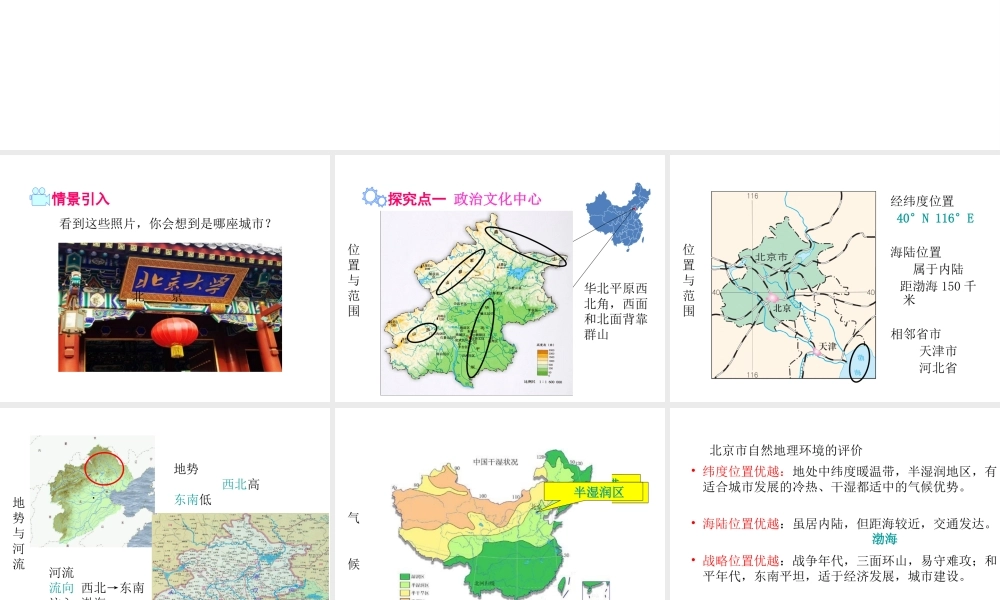
Task: Select the red 战略位置优越 bullet
Action: point(741,561)
